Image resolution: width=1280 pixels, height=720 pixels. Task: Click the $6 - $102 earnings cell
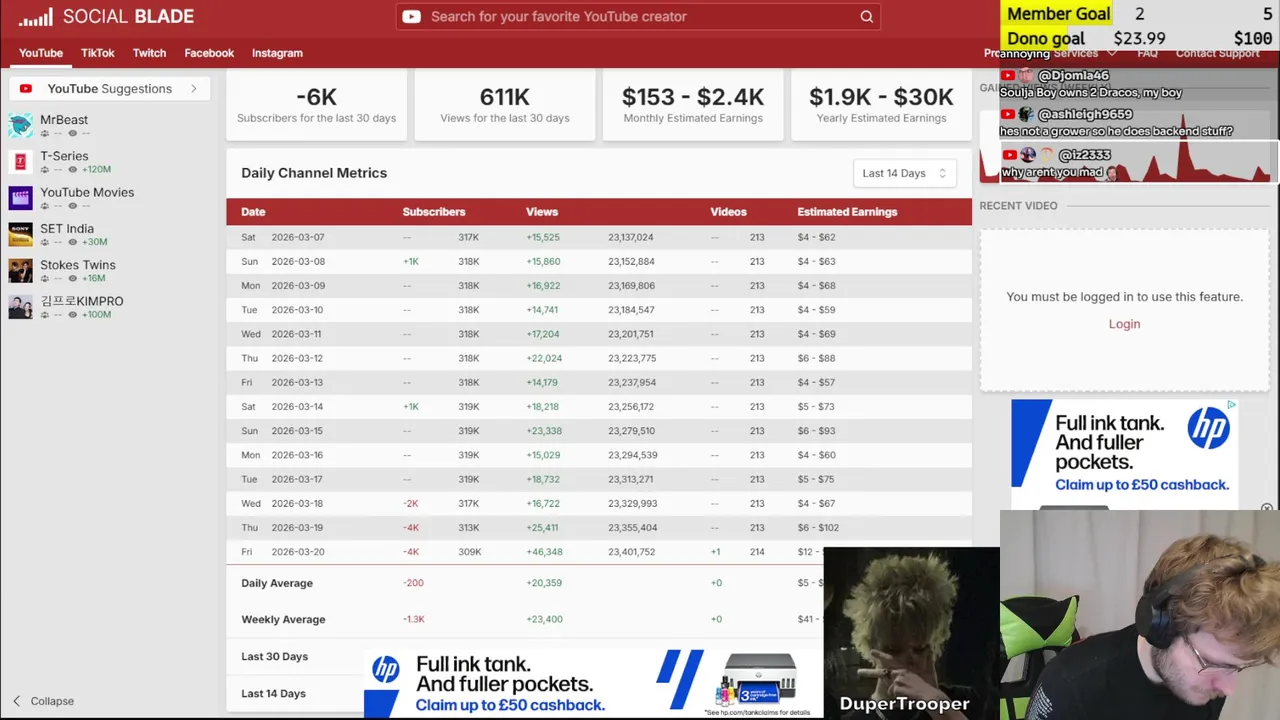(818, 528)
